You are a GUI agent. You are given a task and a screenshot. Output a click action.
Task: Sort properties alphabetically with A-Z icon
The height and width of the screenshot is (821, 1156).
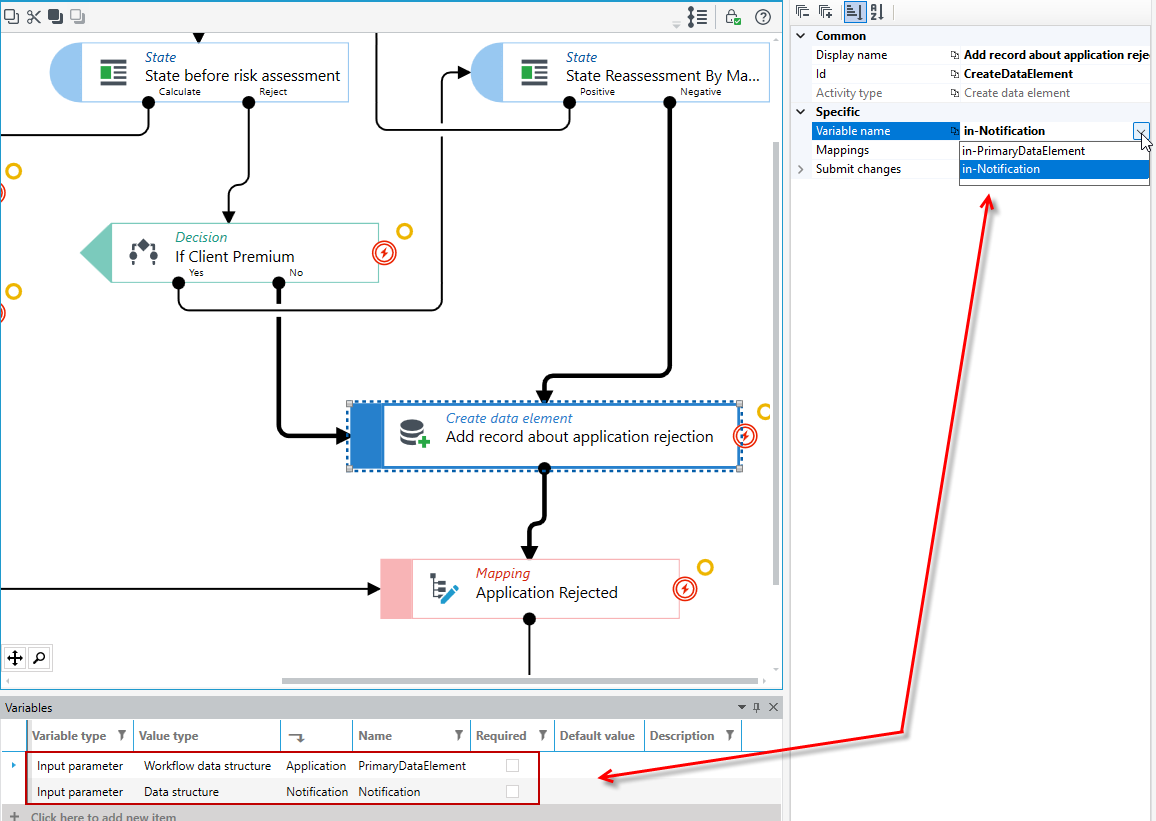click(x=877, y=12)
